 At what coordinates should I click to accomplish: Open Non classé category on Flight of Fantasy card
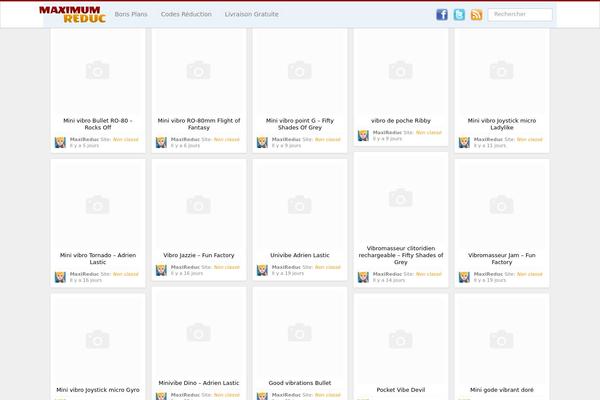[227, 139]
